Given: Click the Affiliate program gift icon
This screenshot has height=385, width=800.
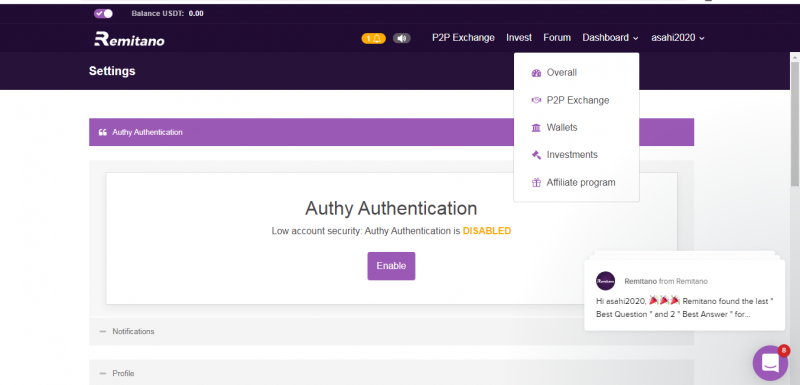Looking at the screenshot, I should point(536,183).
